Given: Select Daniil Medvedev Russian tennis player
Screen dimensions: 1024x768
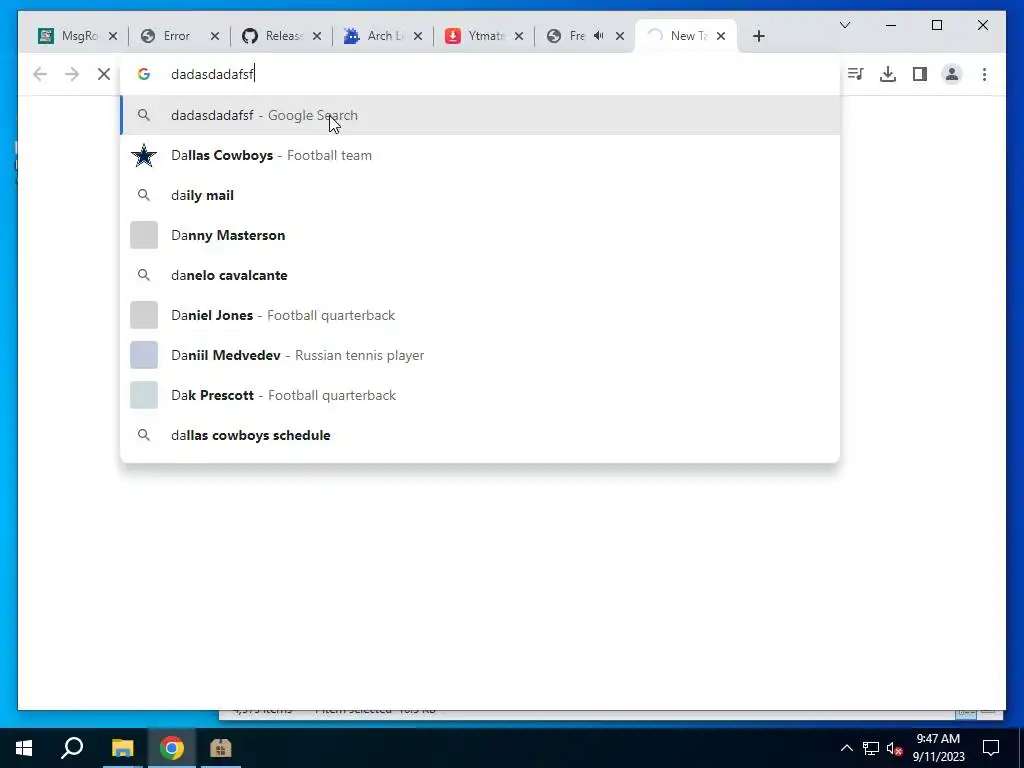Looking at the screenshot, I should [480, 355].
